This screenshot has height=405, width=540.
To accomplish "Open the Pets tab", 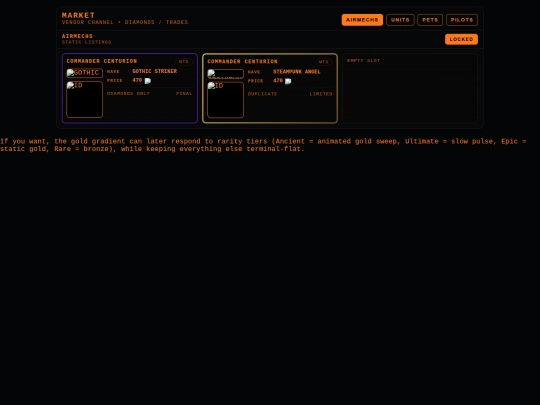I will pos(430,20).
